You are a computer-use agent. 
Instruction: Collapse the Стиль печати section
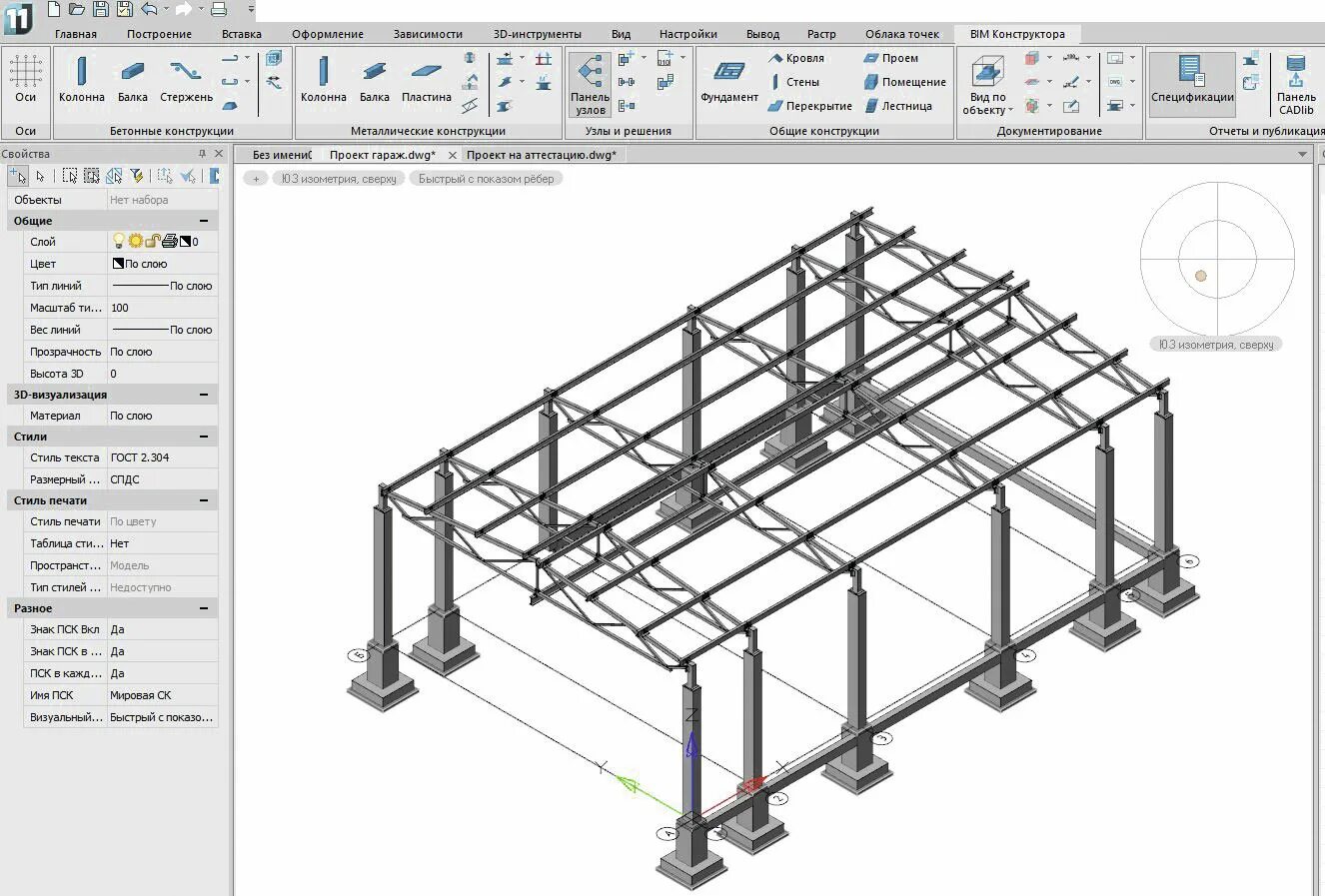[x=204, y=500]
